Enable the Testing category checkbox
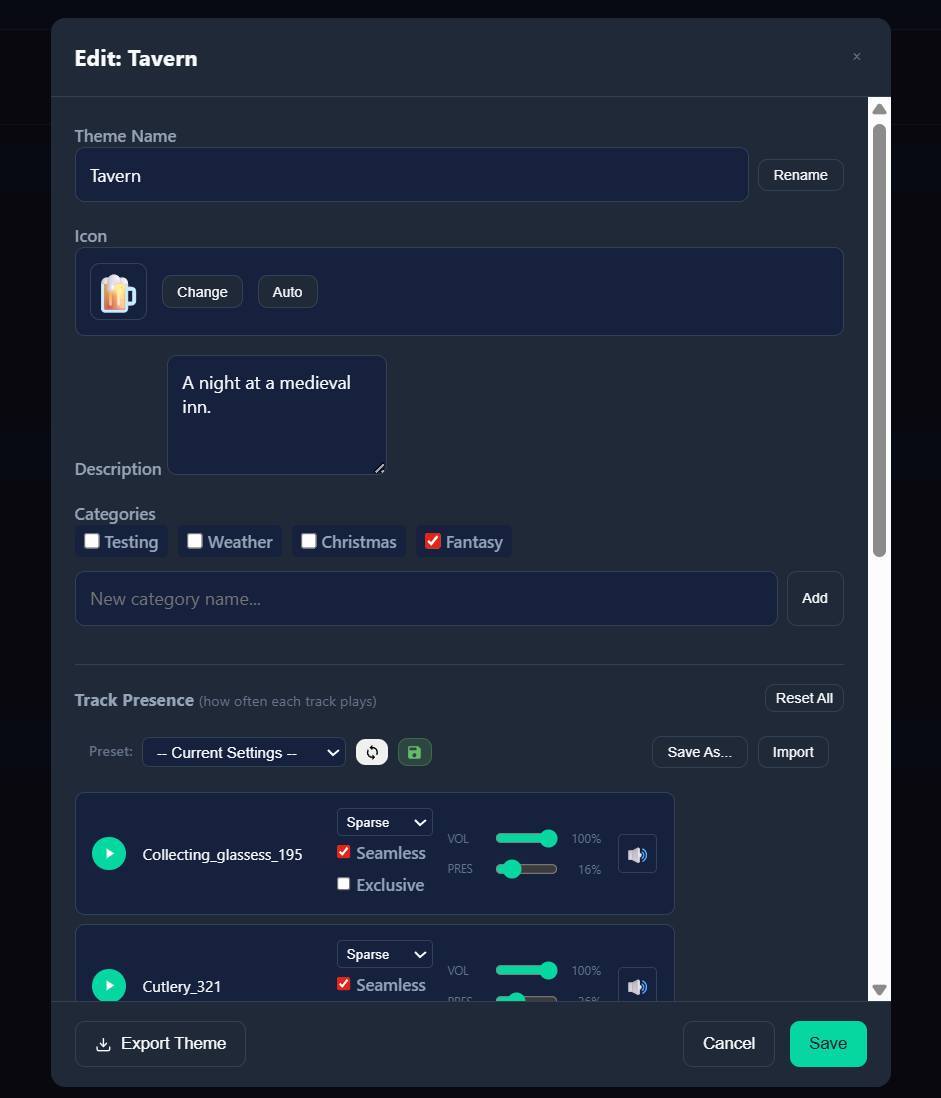 [x=92, y=541]
